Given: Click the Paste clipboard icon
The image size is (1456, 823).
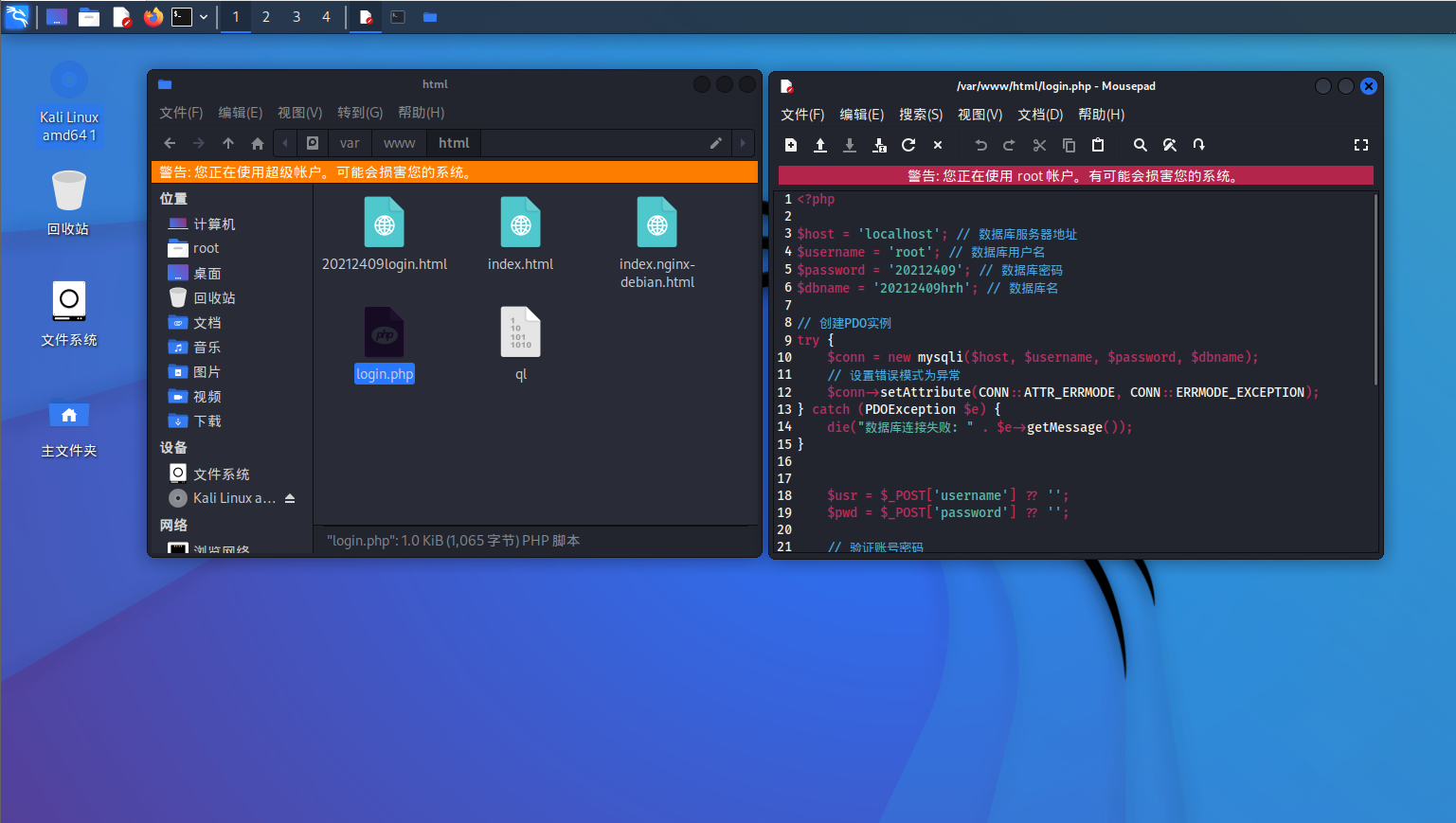Looking at the screenshot, I should (x=1098, y=145).
